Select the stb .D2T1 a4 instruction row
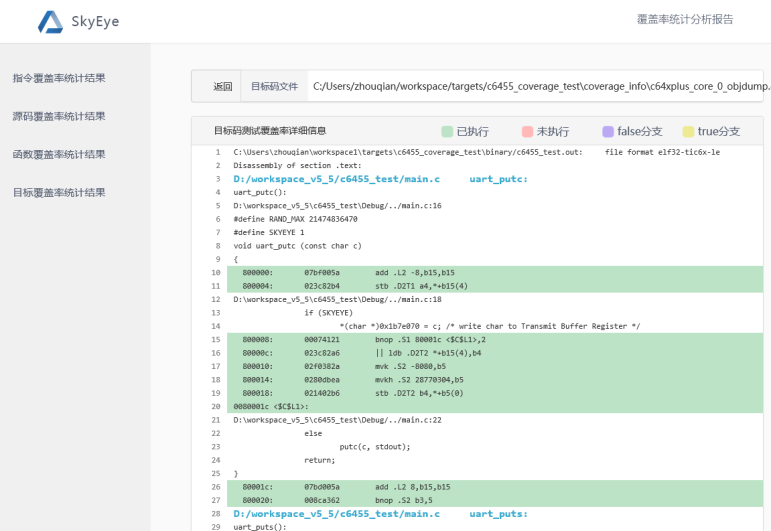Viewport: 771px width, 531px height. pos(495,286)
